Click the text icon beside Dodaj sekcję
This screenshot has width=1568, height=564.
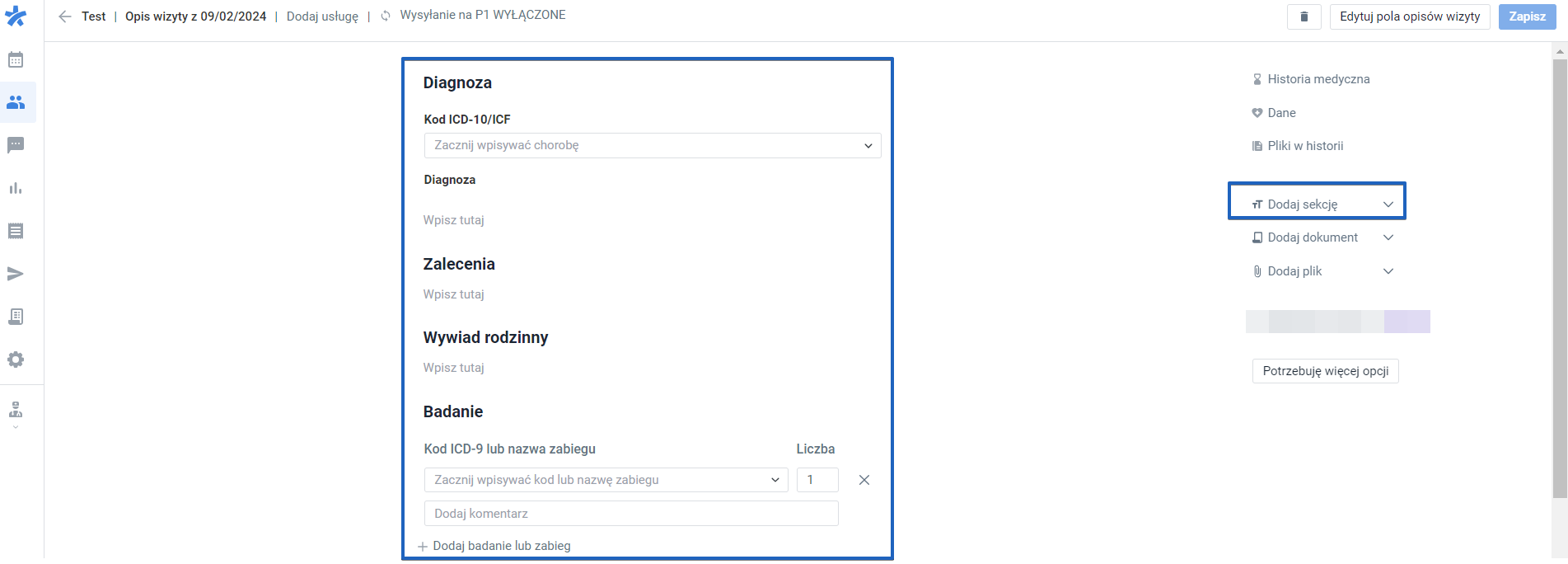click(x=1257, y=204)
